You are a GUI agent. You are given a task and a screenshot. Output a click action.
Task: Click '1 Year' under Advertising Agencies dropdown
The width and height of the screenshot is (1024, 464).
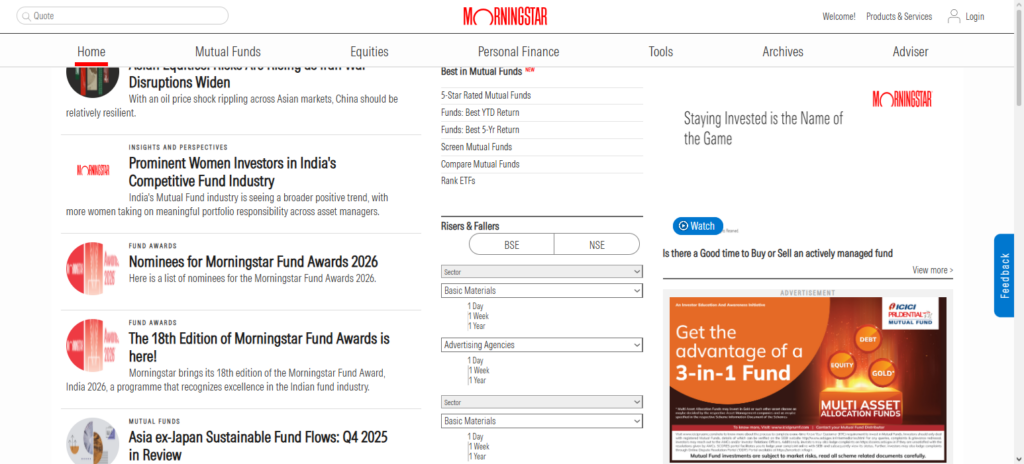pyautogui.click(x=477, y=380)
